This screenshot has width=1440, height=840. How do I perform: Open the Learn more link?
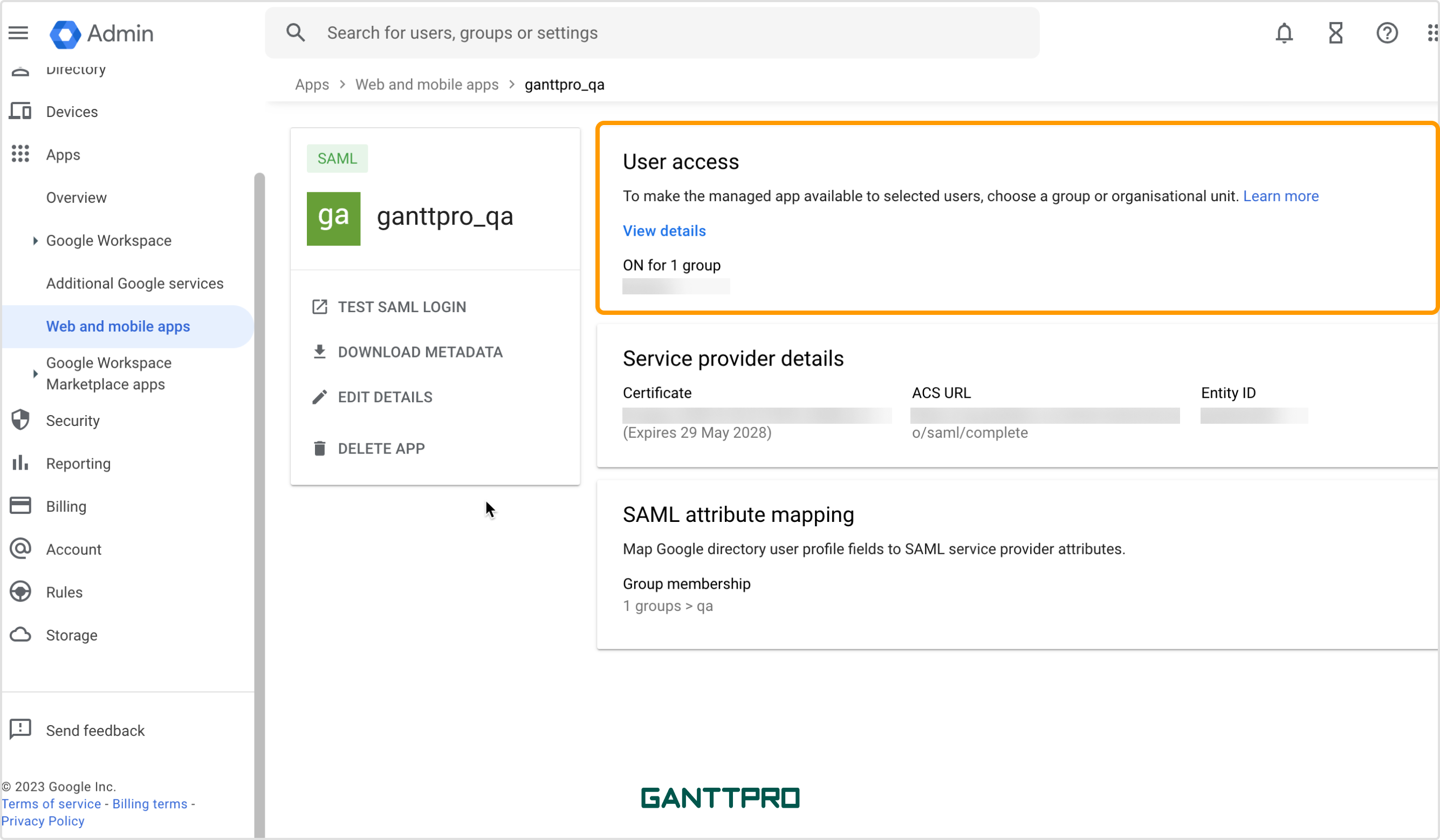(1281, 196)
